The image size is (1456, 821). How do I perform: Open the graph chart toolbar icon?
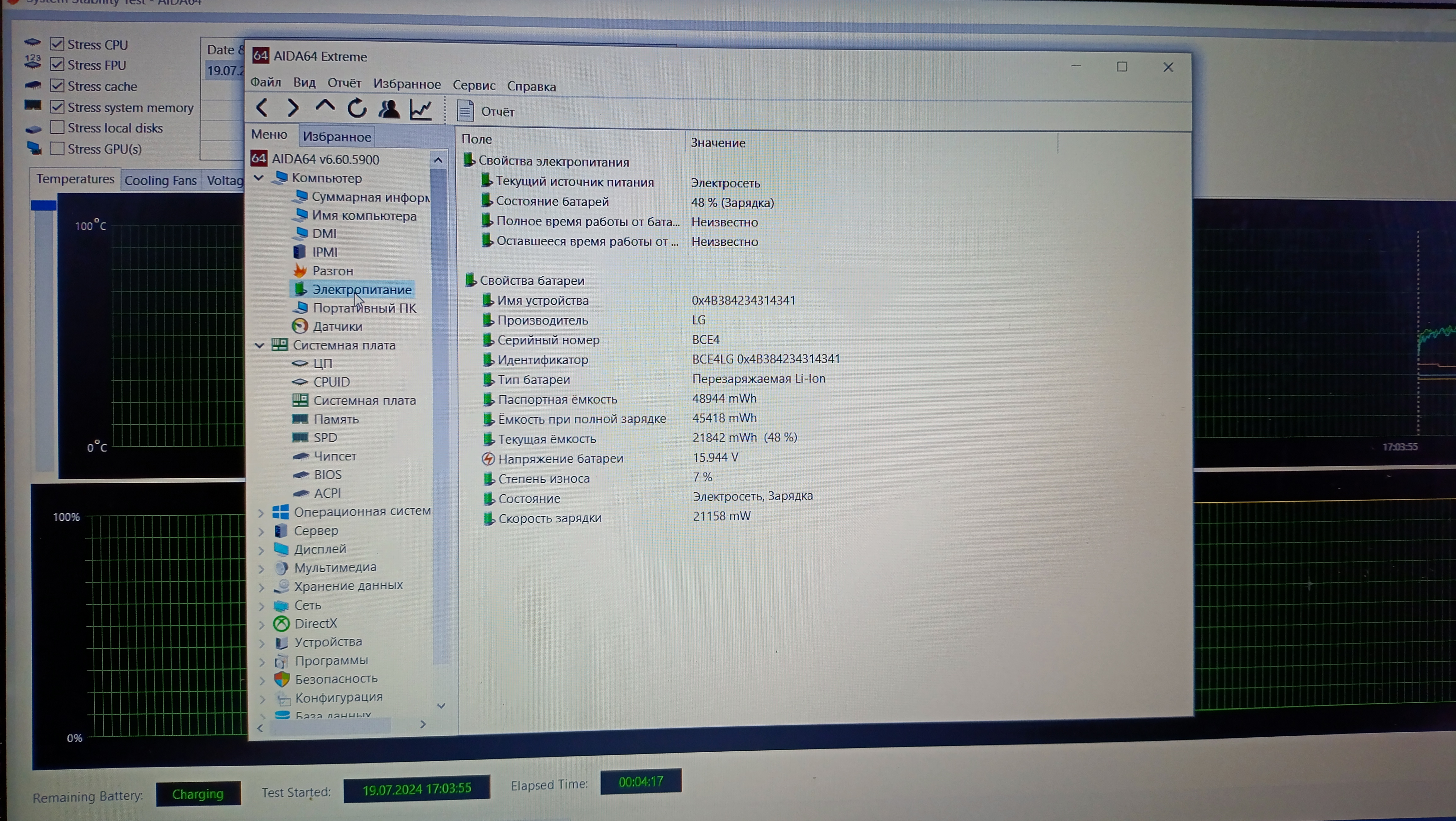(421, 109)
